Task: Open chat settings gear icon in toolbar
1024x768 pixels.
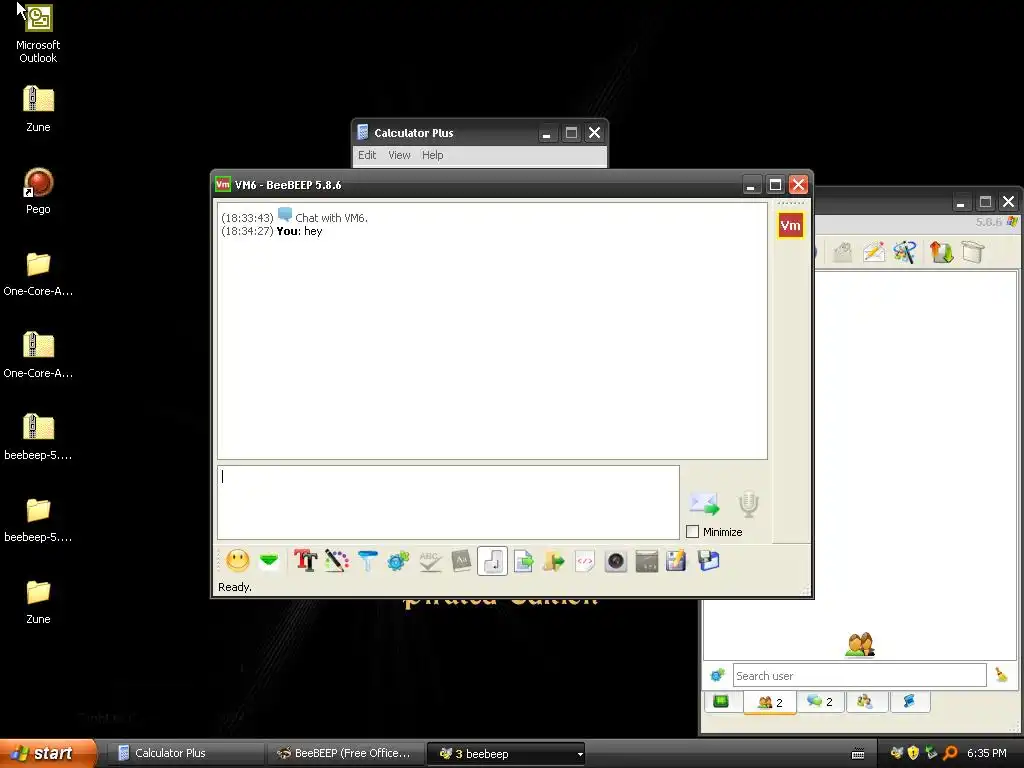Action: 398,560
